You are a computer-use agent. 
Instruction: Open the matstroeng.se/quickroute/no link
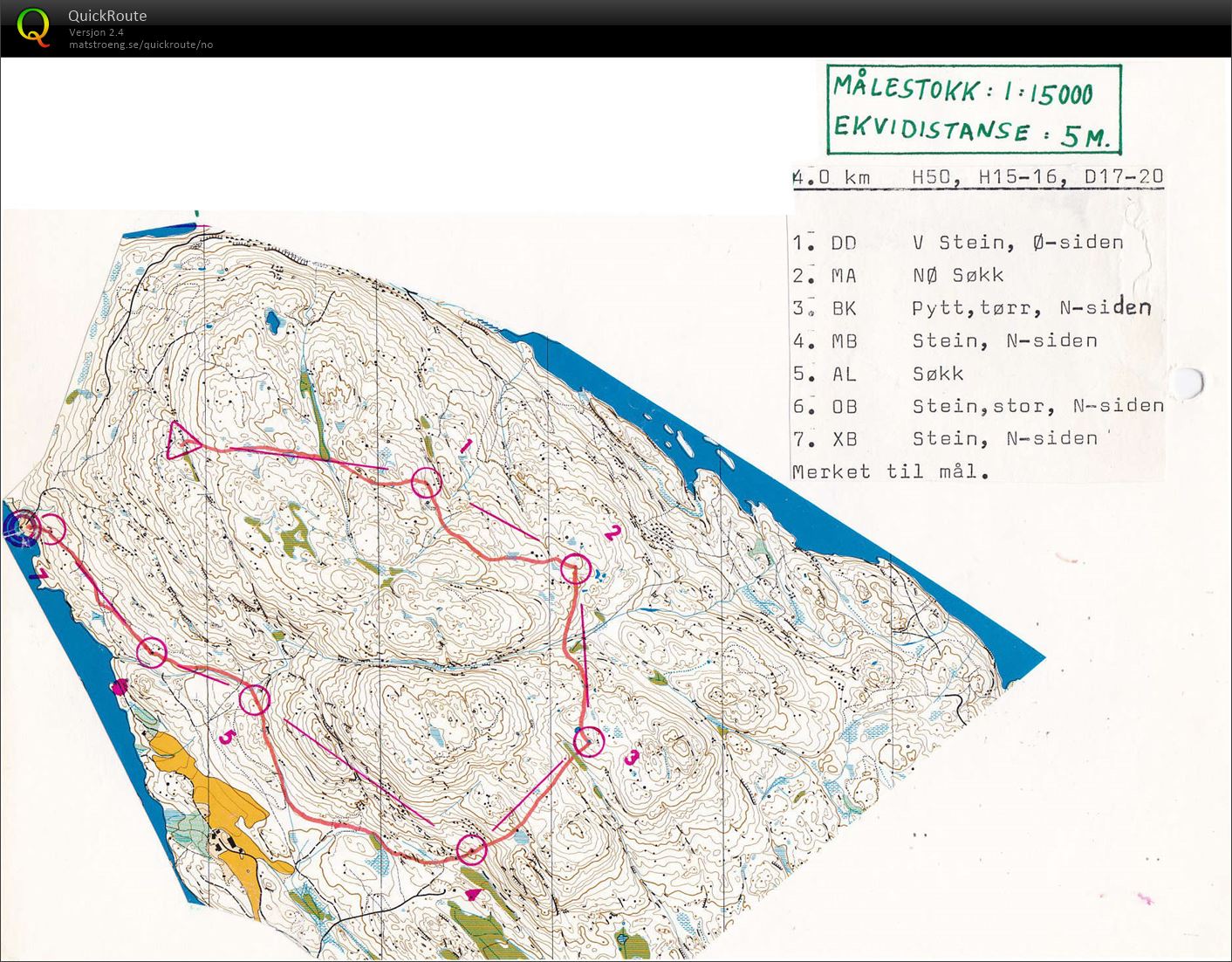[x=140, y=45]
